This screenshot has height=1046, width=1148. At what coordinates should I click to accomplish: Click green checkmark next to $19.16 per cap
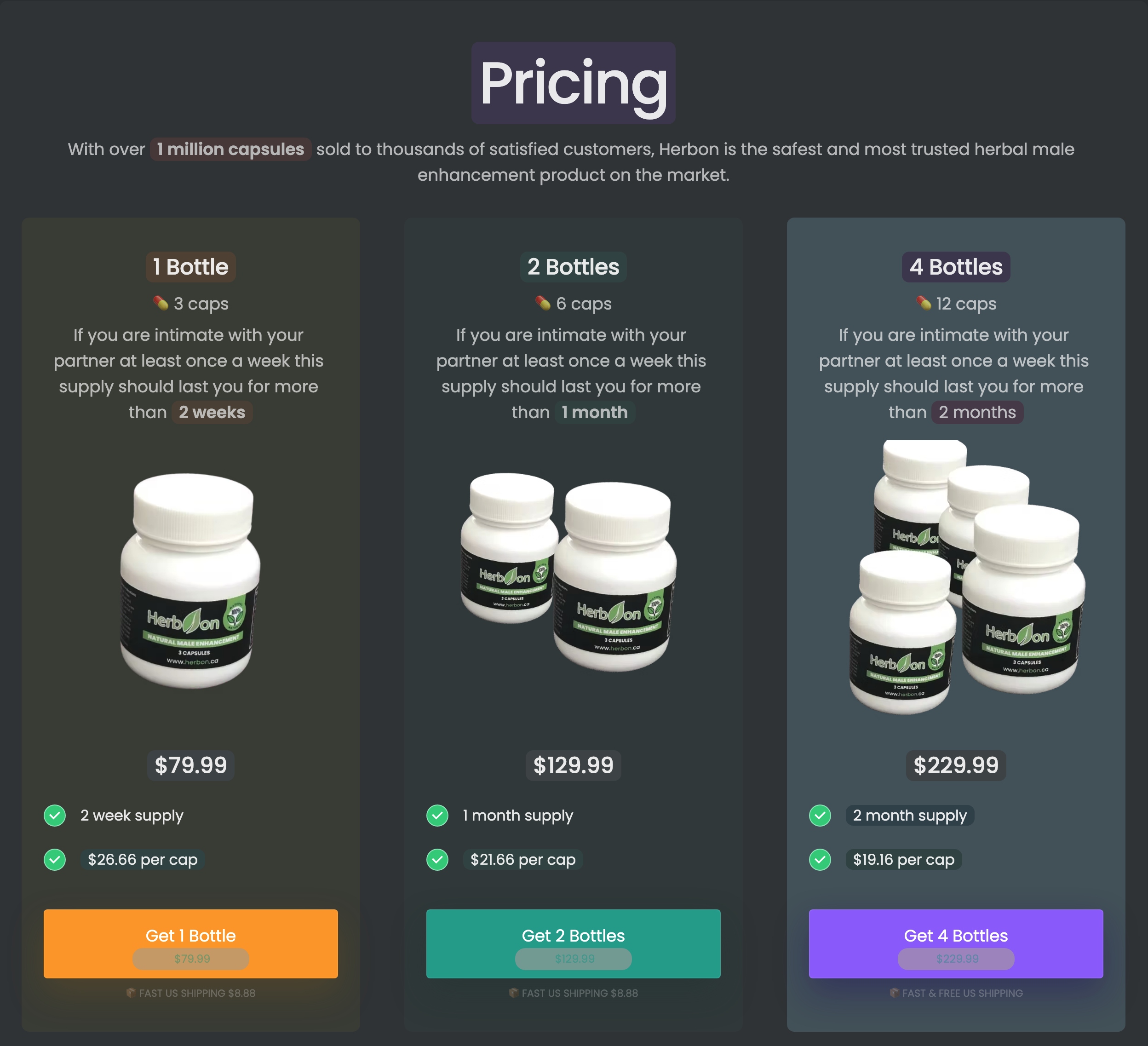(820, 859)
